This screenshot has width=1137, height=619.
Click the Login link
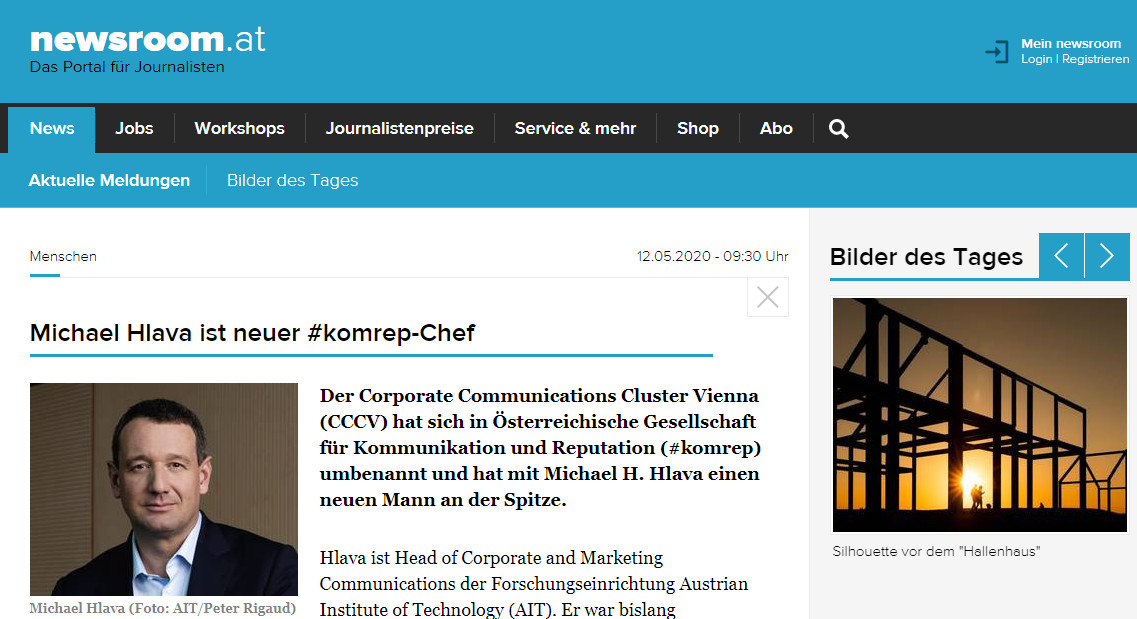click(1036, 60)
